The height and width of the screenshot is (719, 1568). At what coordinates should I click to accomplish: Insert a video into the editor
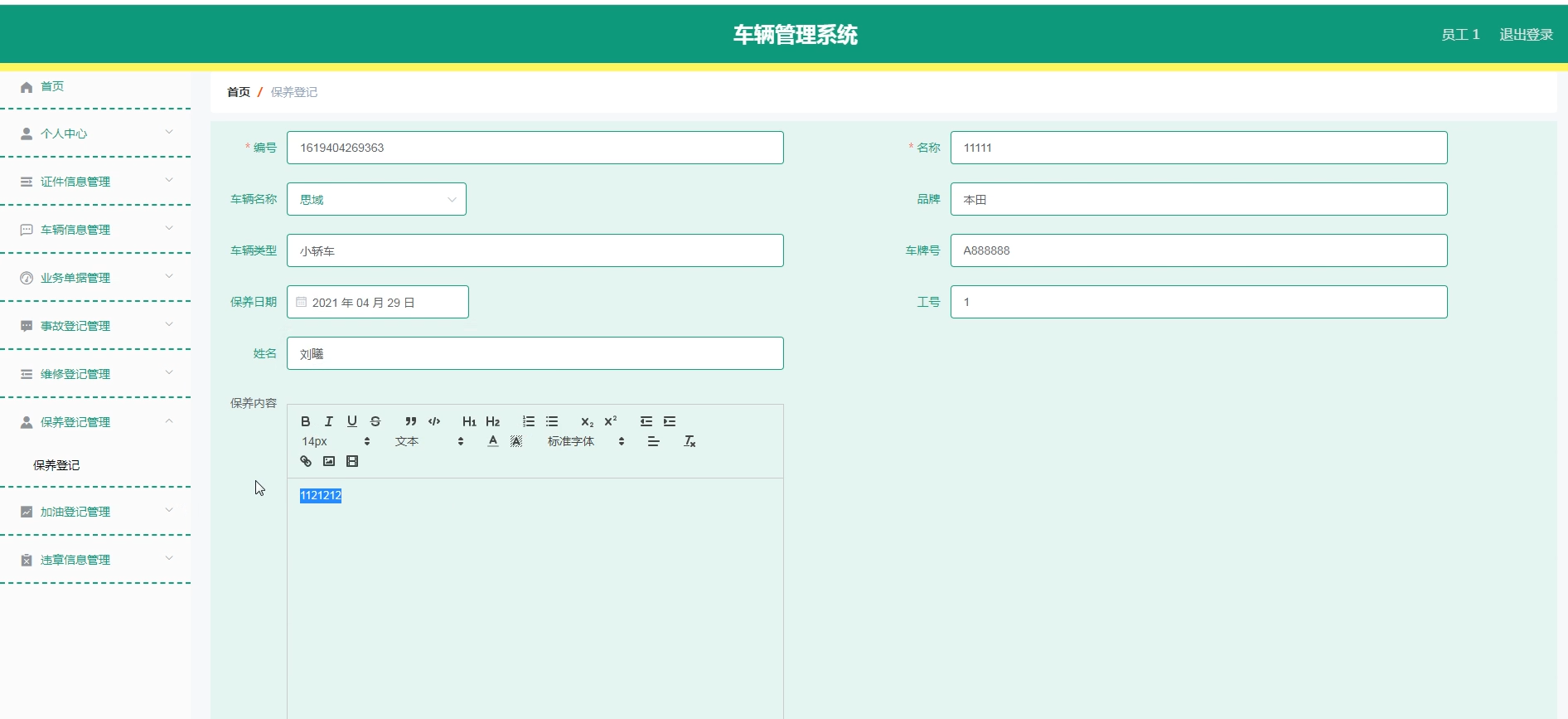coord(352,461)
